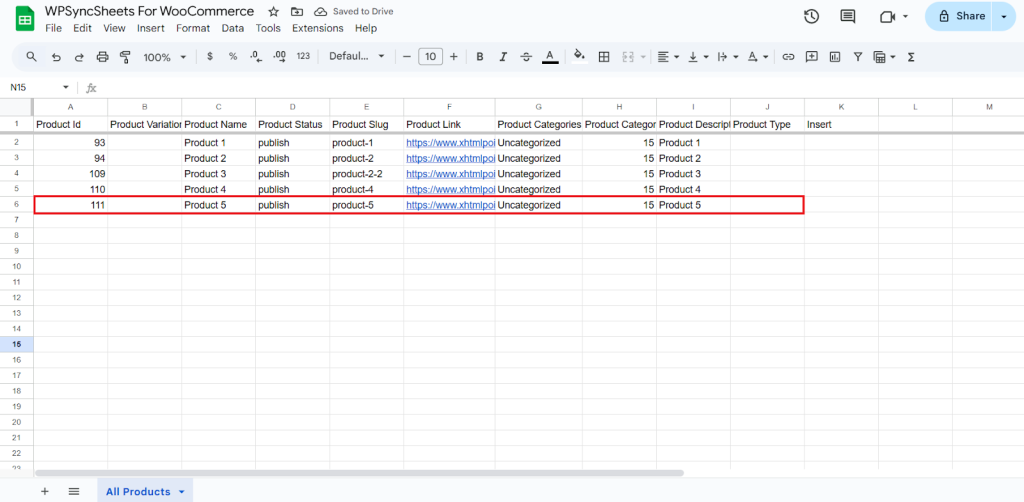Screen dimensions: 1024x502
Task: Open version history clock icon
Action: (x=811, y=17)
